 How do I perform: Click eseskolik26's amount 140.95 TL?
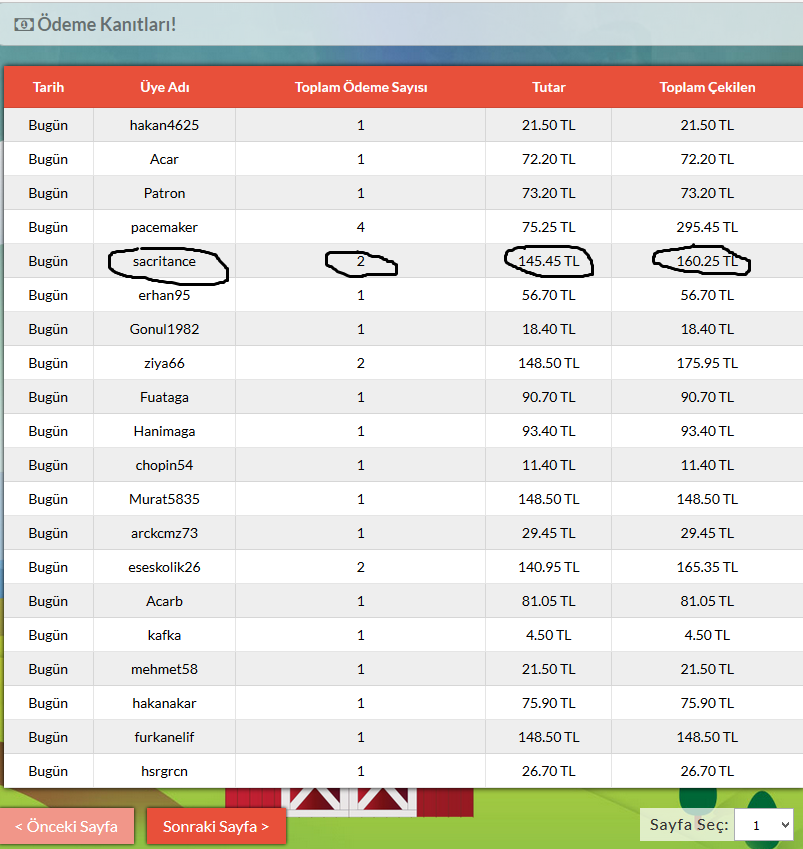tap(549, 567)
